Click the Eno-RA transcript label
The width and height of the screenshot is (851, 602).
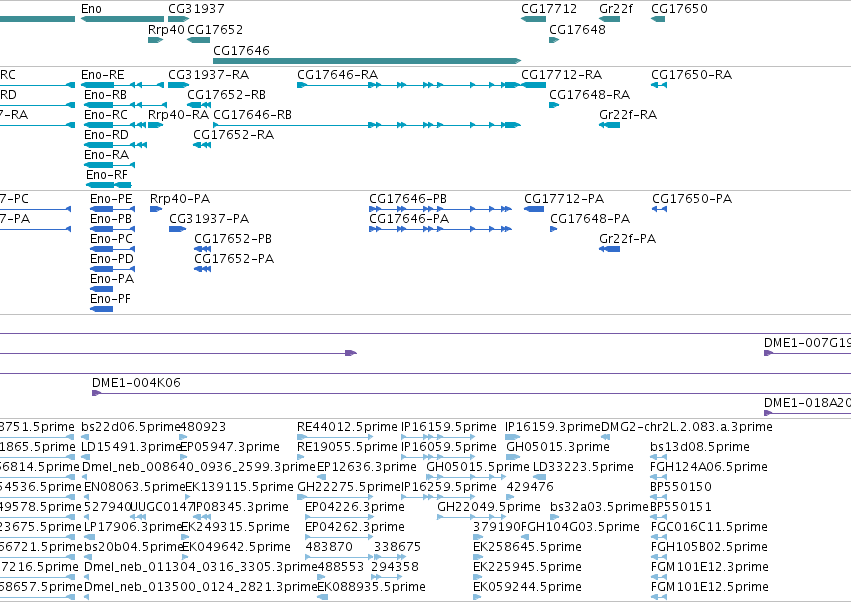coord(106,155)
